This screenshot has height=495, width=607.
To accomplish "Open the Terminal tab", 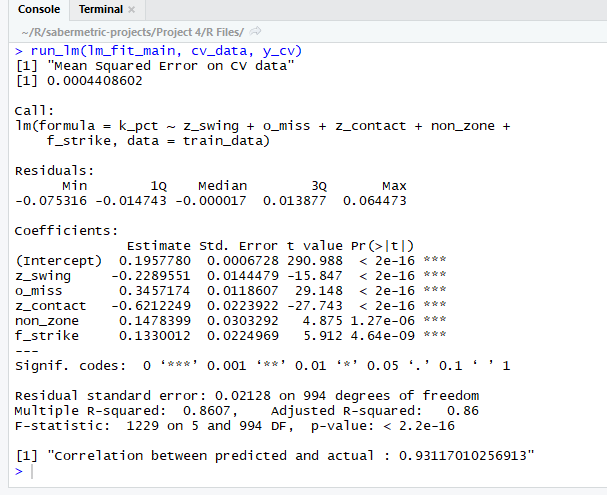I will click(99, 9).
